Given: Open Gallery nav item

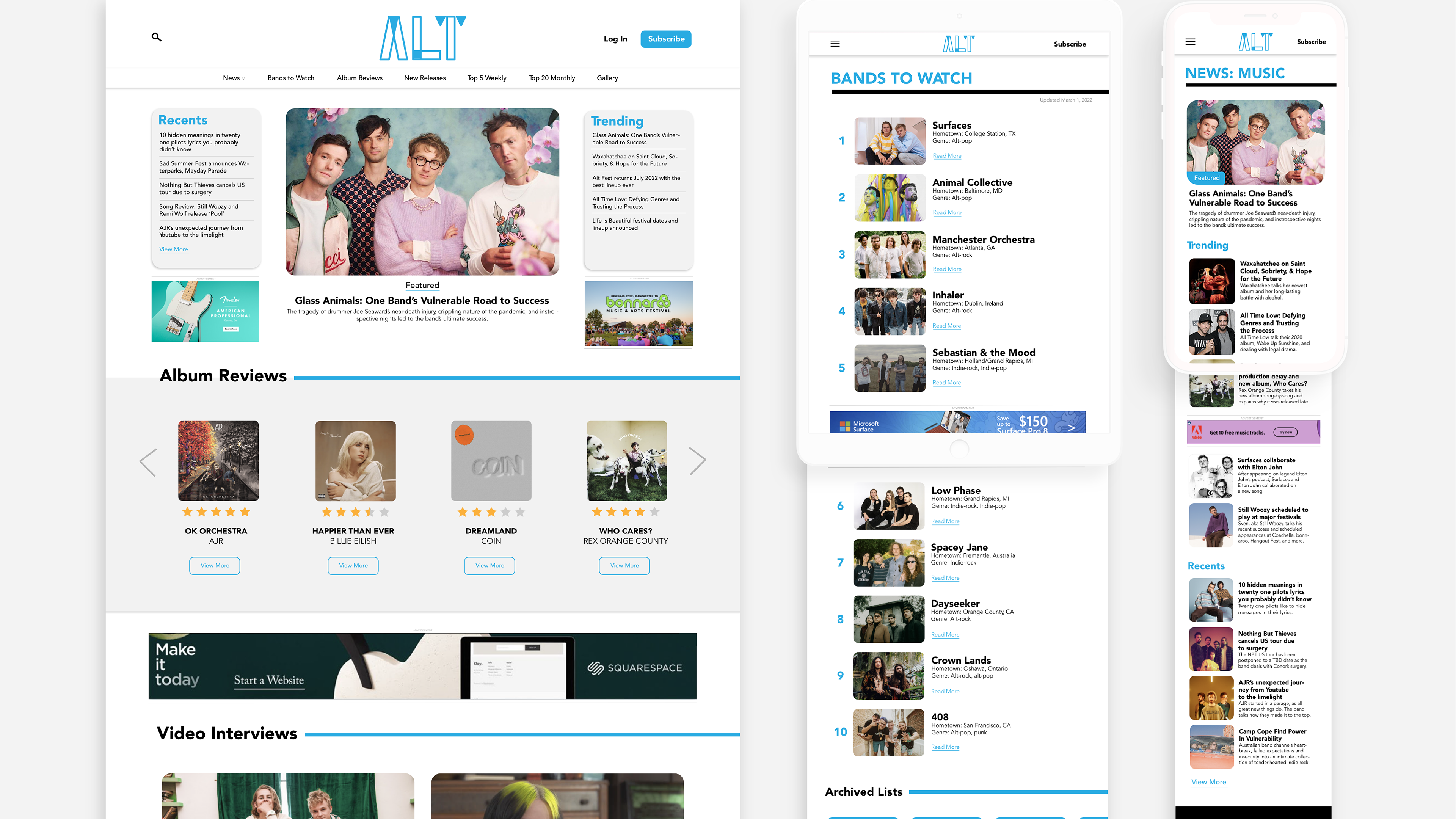Looking at the screenshot, I should pyautogui.click(x=607, y=78).
